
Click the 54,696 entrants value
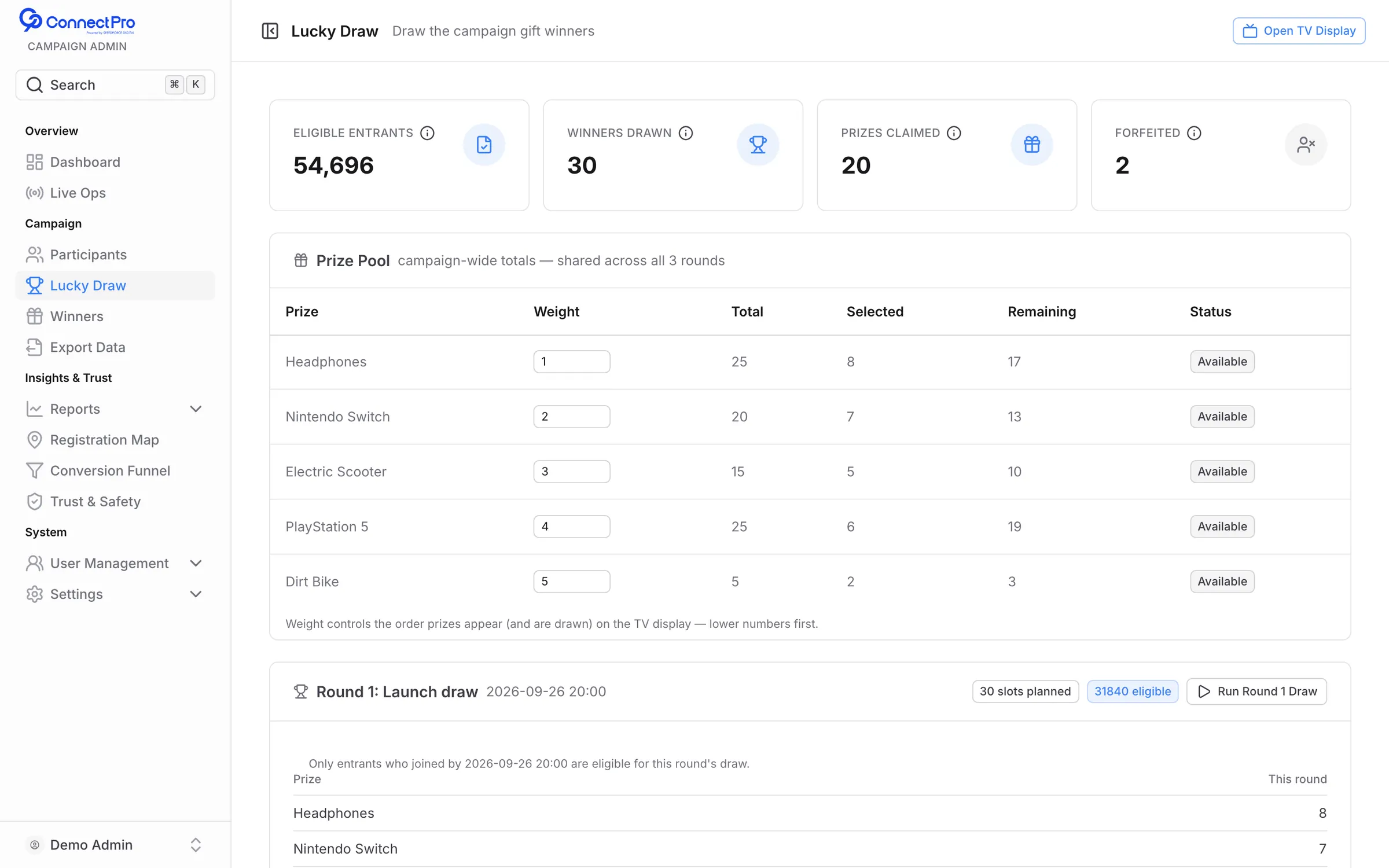[333, 165]
